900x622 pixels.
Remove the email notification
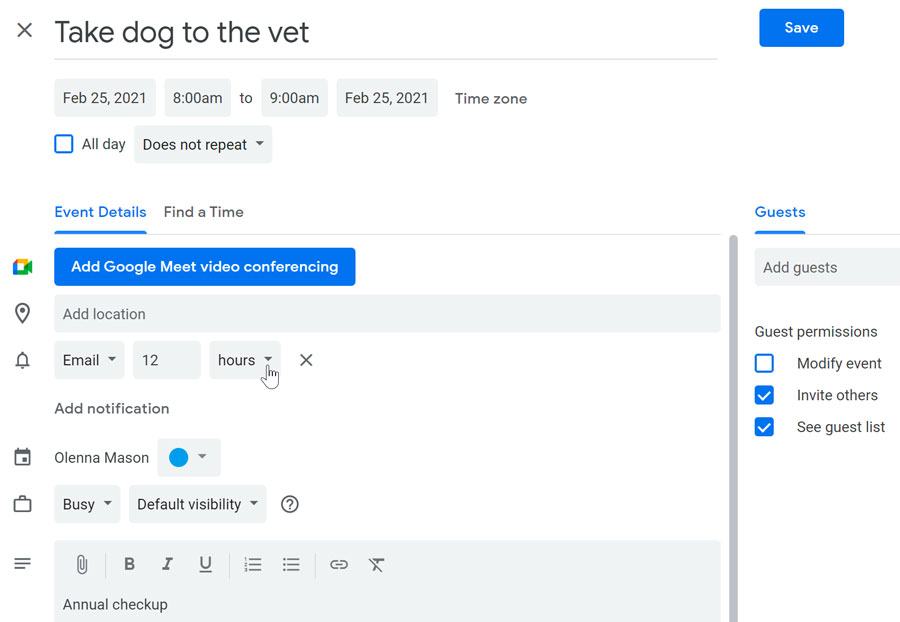coord(306,360)
